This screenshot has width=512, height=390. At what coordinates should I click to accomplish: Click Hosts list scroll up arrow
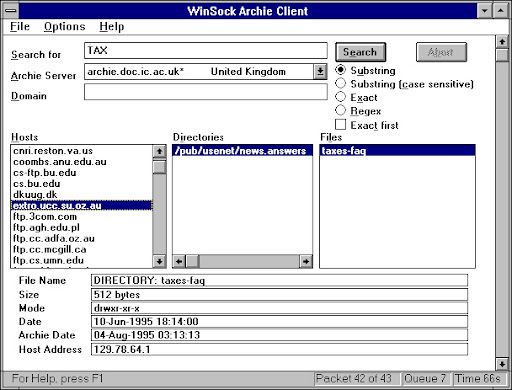159,151
